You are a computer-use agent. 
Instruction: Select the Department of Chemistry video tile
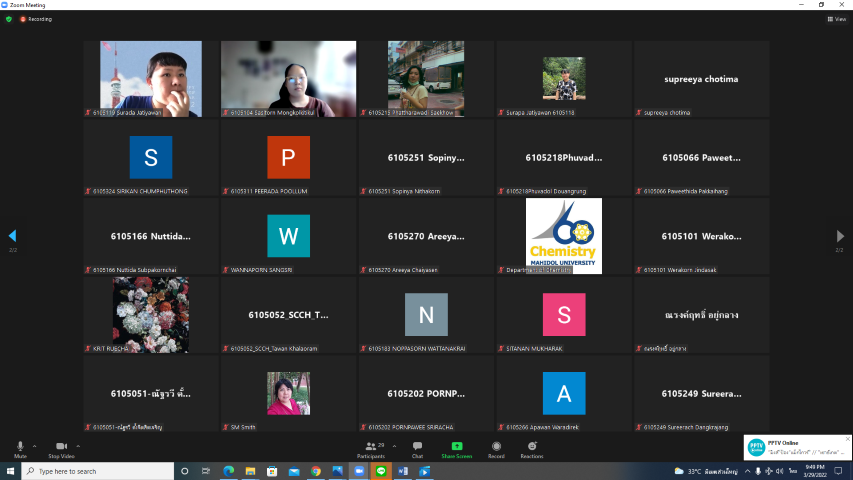[564, 236]
